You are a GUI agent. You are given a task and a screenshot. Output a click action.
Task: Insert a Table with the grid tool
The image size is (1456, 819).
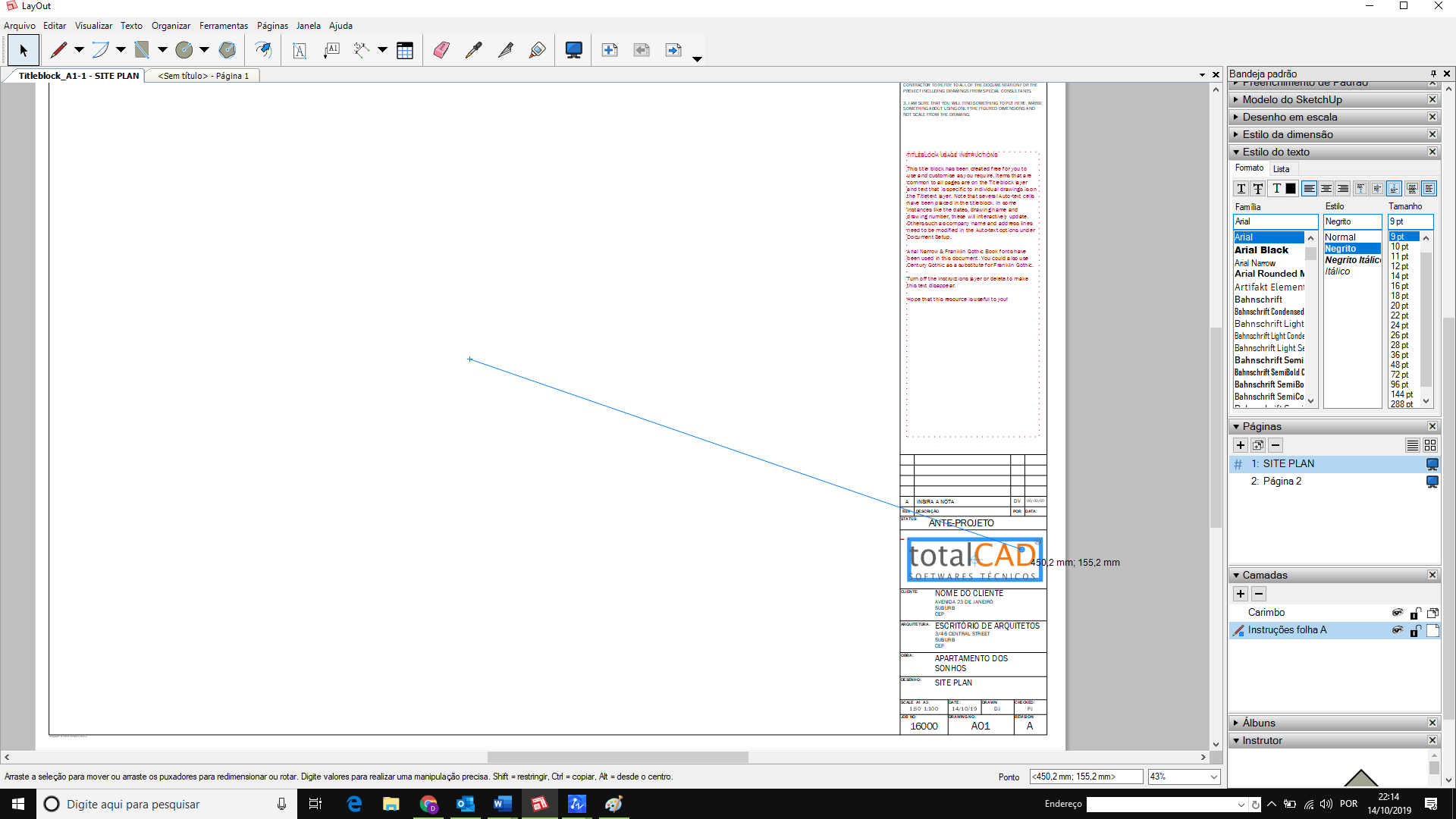click(x=405, y=50)
